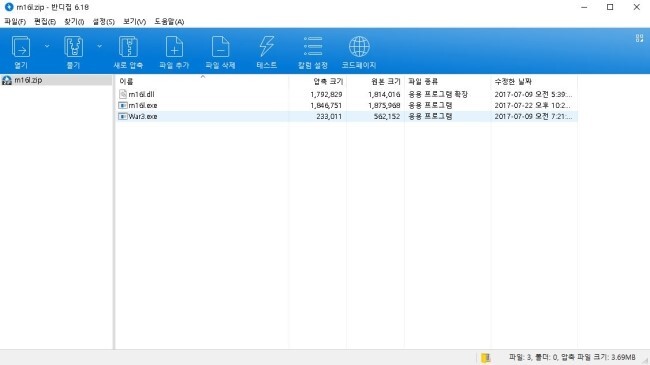Minimize the Bandizip window
Image resolution: width=650 pixels, height=365 pixels.
point(584,7)
